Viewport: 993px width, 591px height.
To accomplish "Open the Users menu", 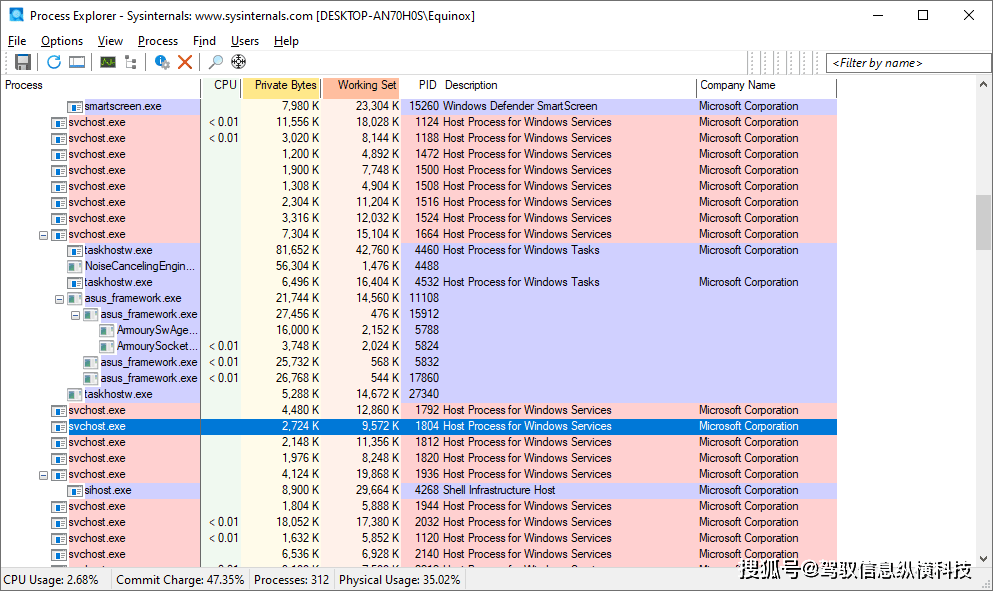I will 244,41.
